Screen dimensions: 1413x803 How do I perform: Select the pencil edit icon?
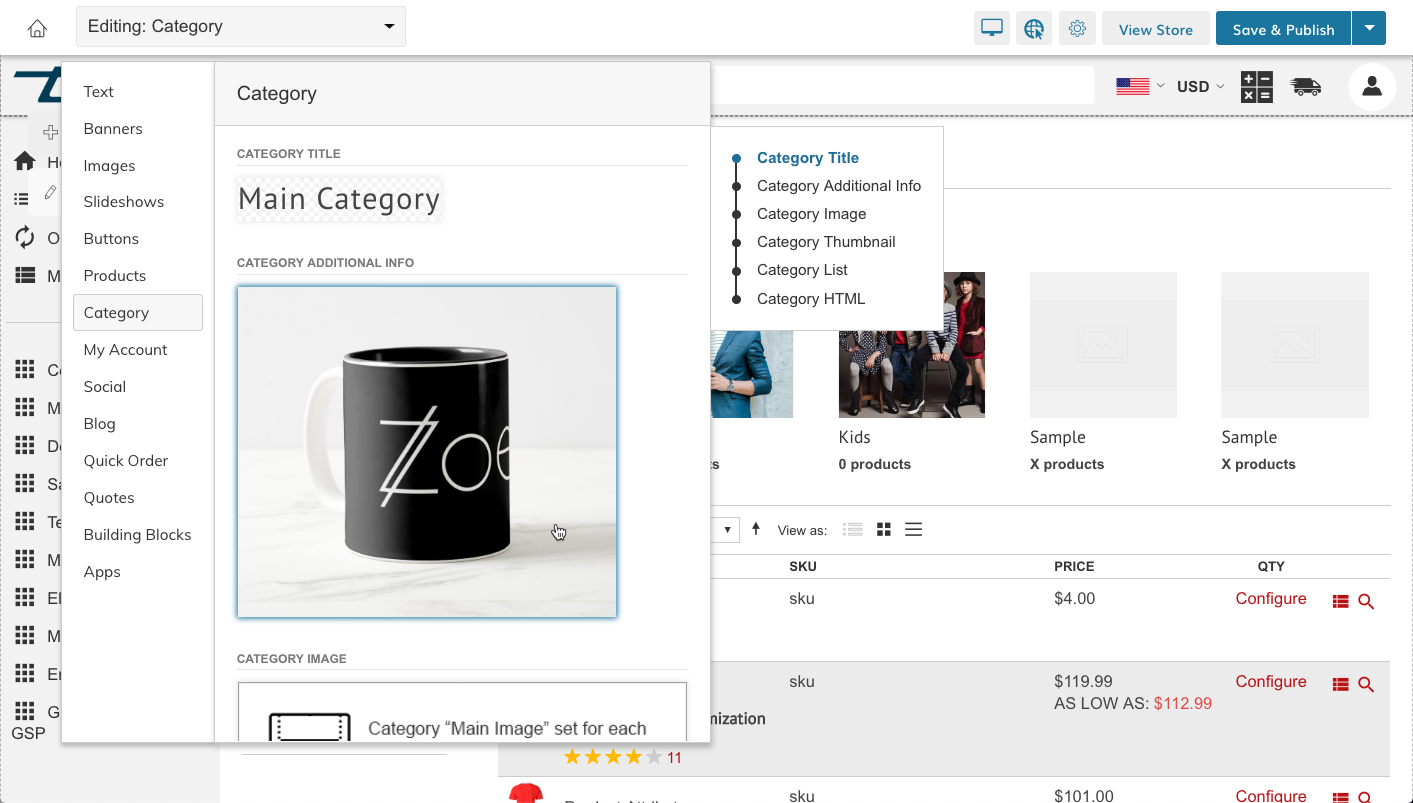51,192
